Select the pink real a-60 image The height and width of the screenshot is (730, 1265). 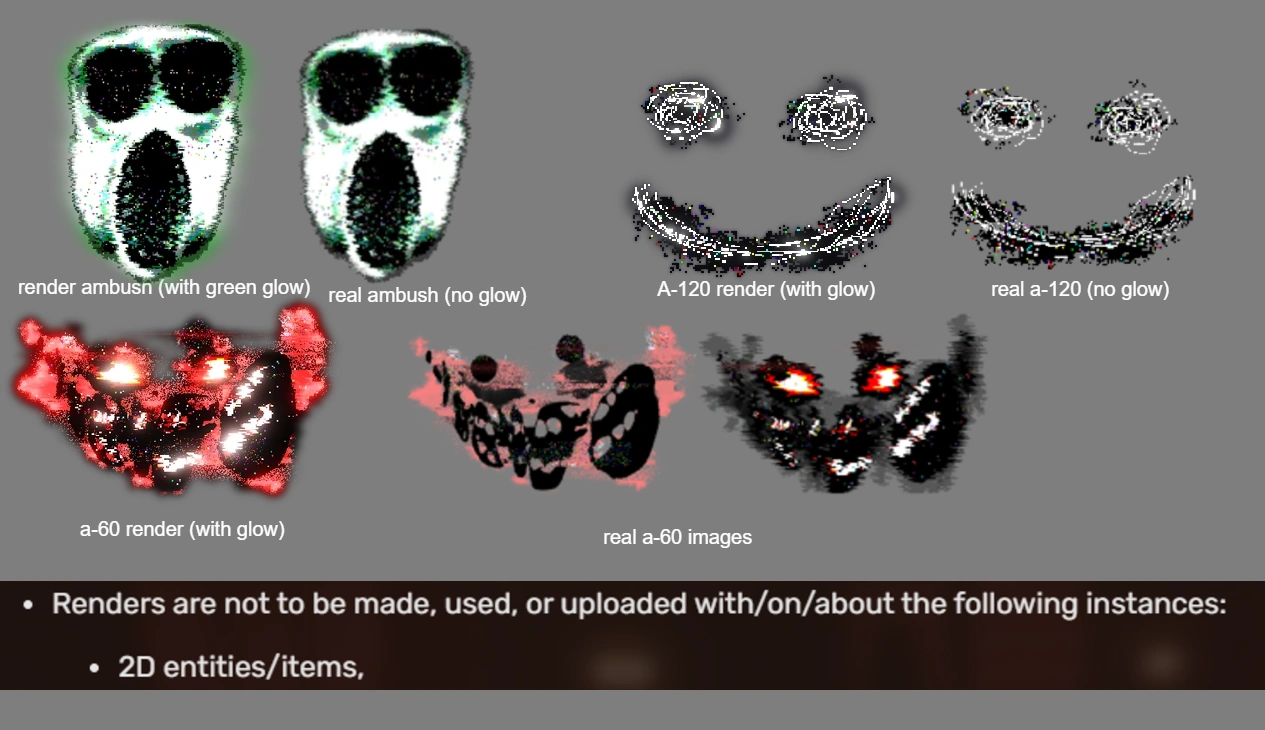[x=547, y=413]
